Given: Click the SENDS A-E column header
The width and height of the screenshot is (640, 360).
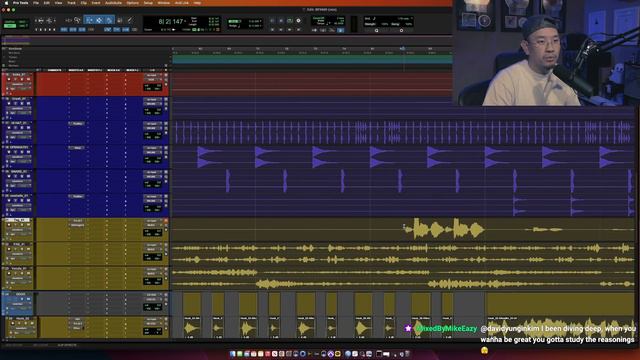Looking at the screenshot, I should coord(113,70).
